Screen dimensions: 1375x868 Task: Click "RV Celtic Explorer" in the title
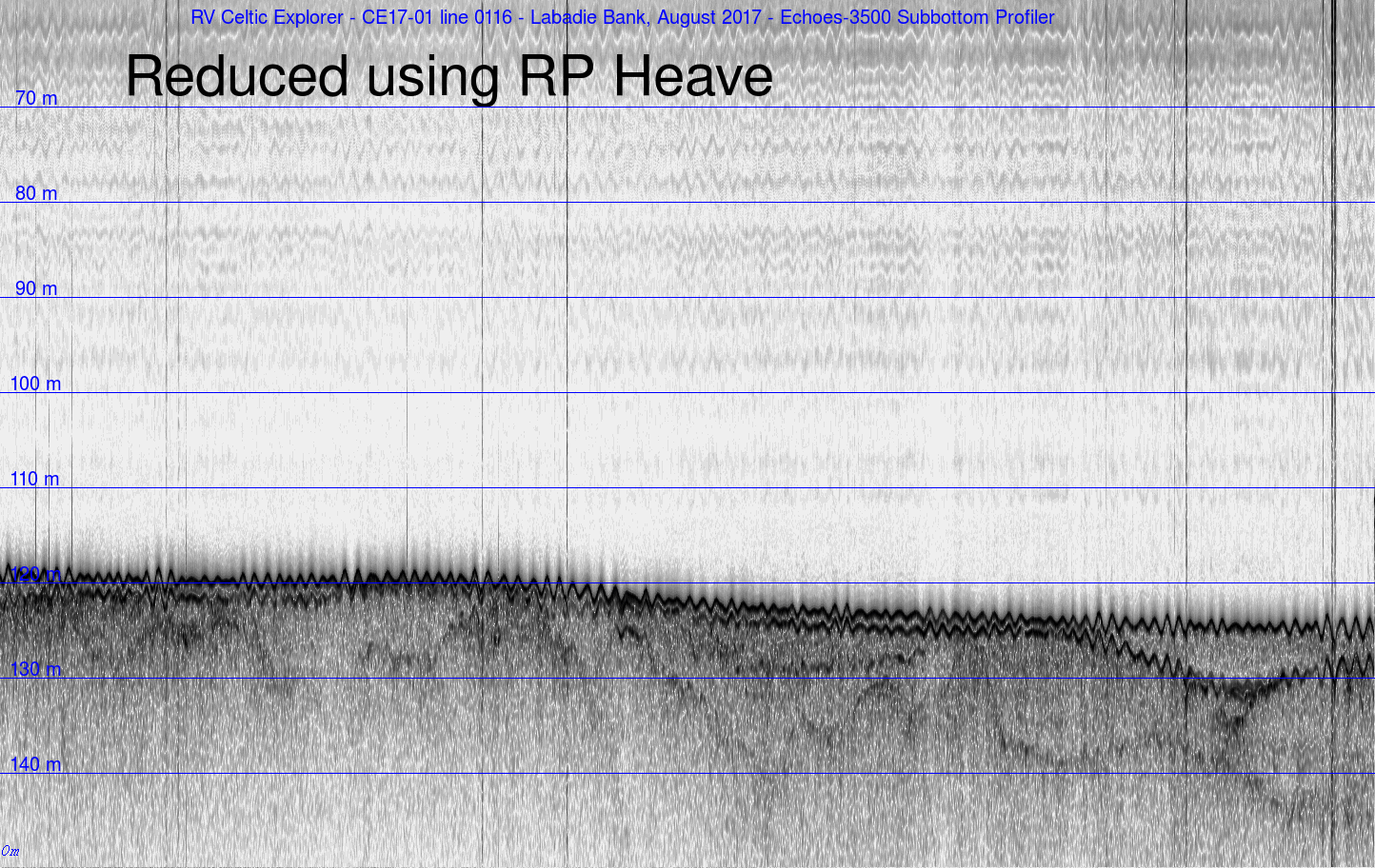coord(267,17)
